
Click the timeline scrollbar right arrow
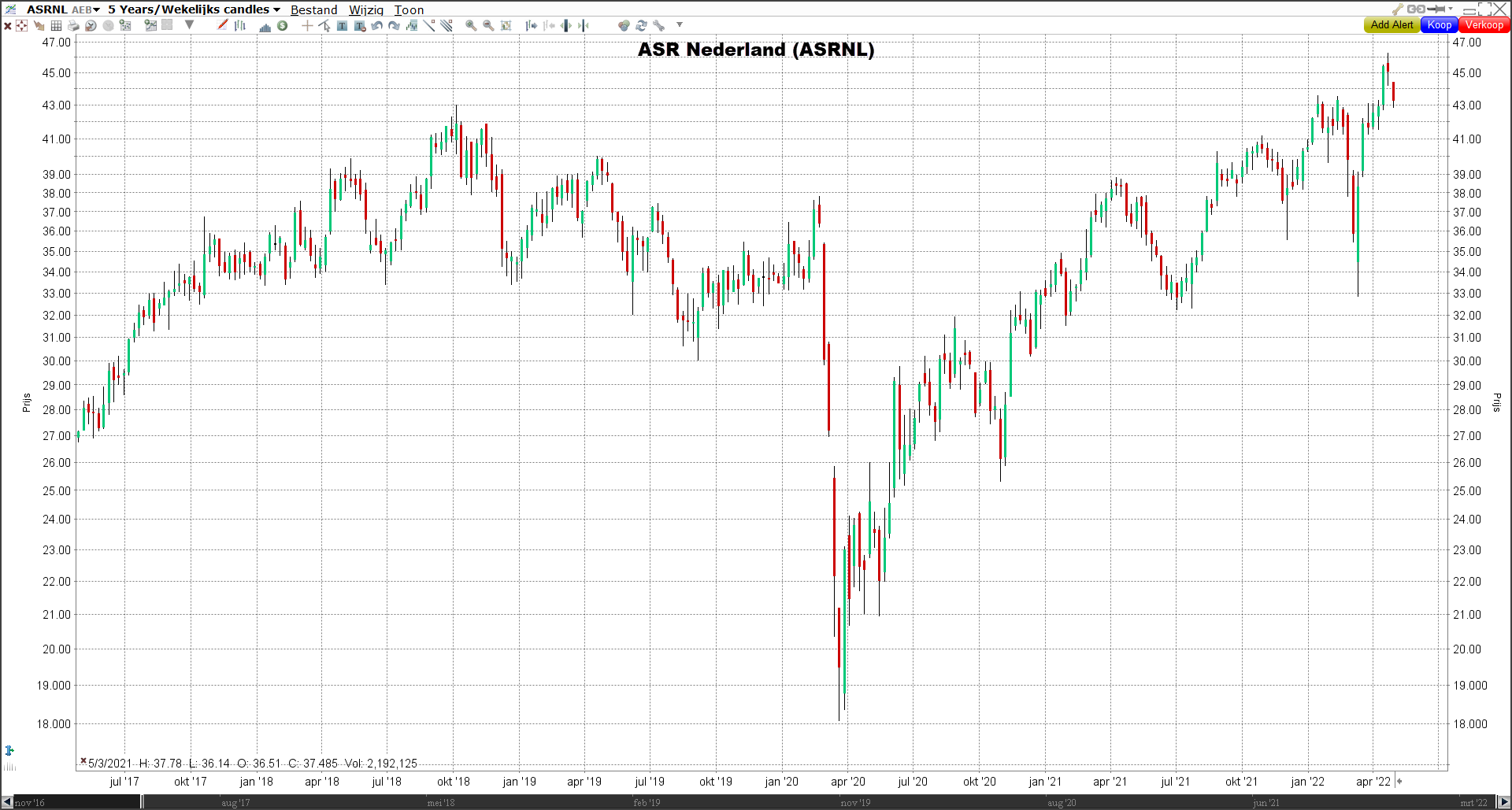[x=1503, y=802]
